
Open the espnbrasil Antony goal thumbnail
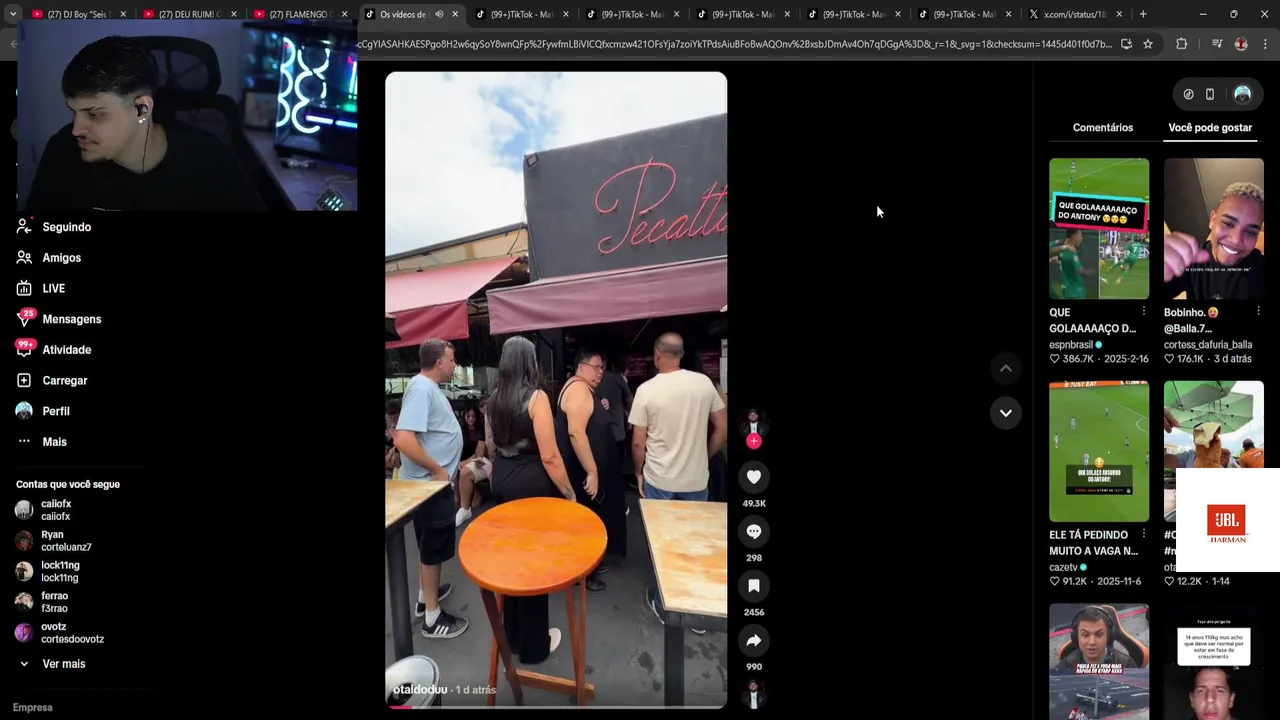click(1099, 229)
